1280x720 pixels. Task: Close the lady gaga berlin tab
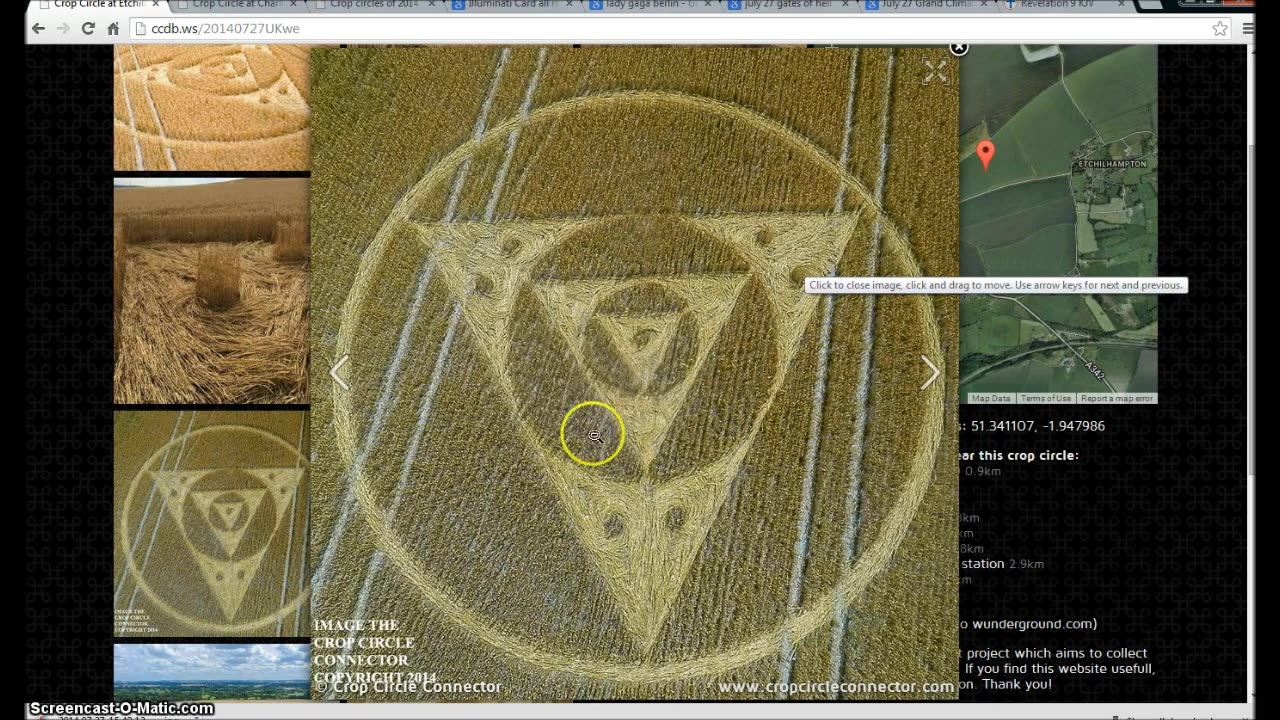[x=706, y=4]
